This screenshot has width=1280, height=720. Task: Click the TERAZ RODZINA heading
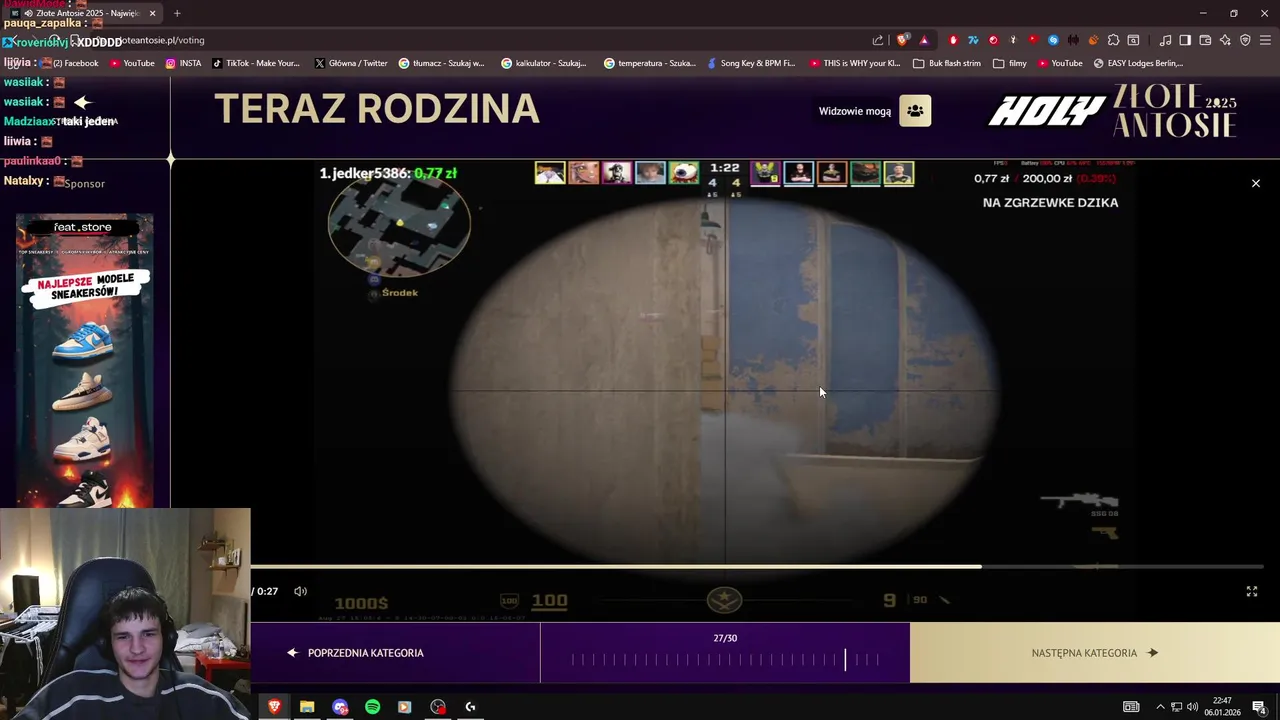pos(377,109)
